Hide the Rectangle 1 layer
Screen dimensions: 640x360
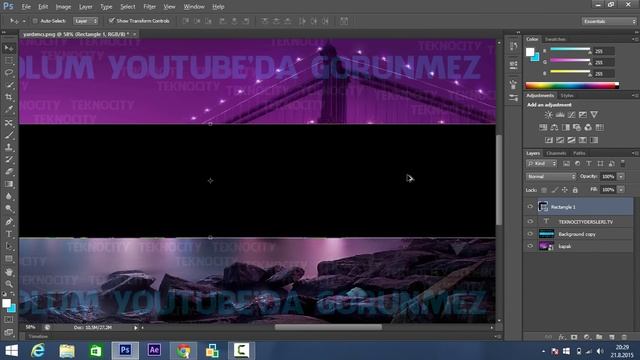click(x=530, y=207)
